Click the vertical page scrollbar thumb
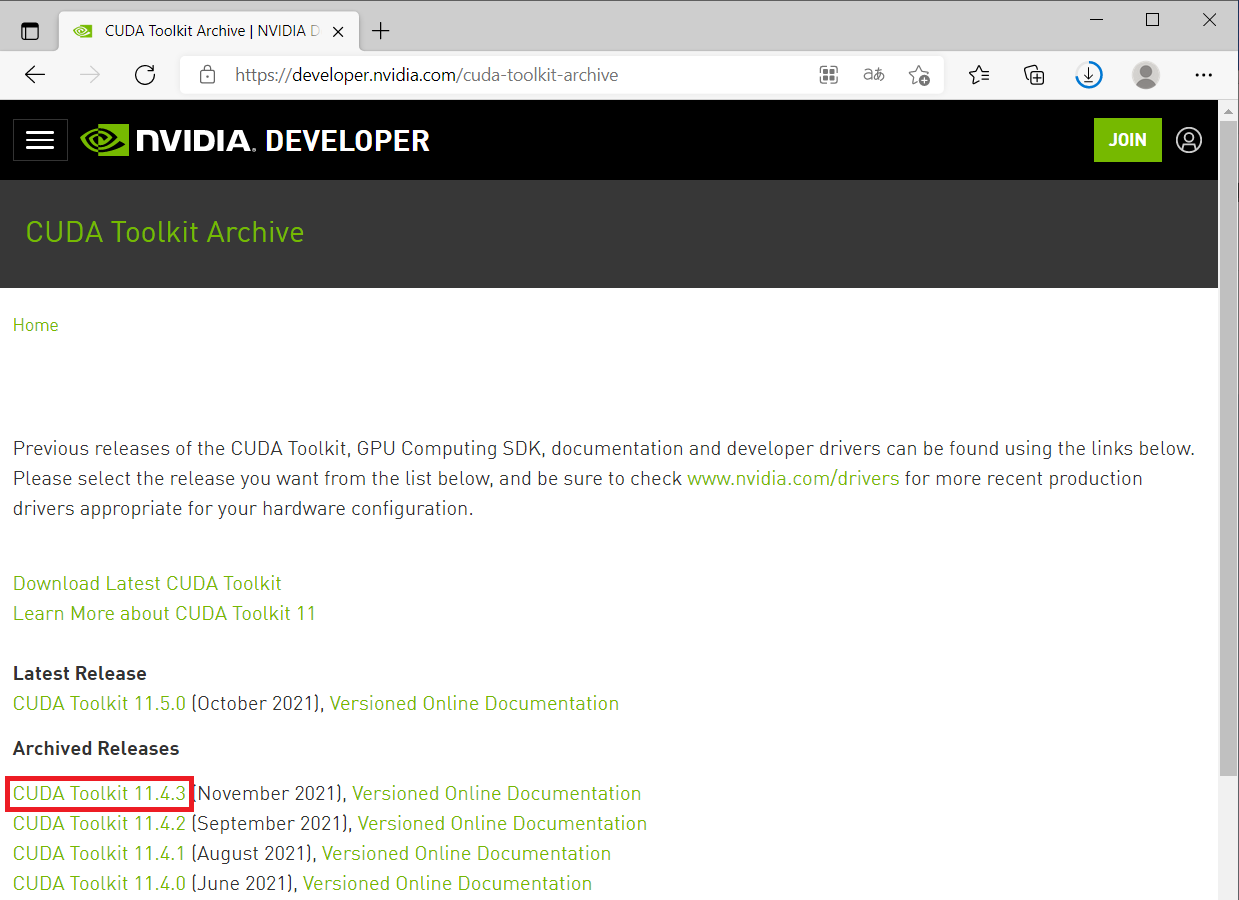 point(1229,447)
